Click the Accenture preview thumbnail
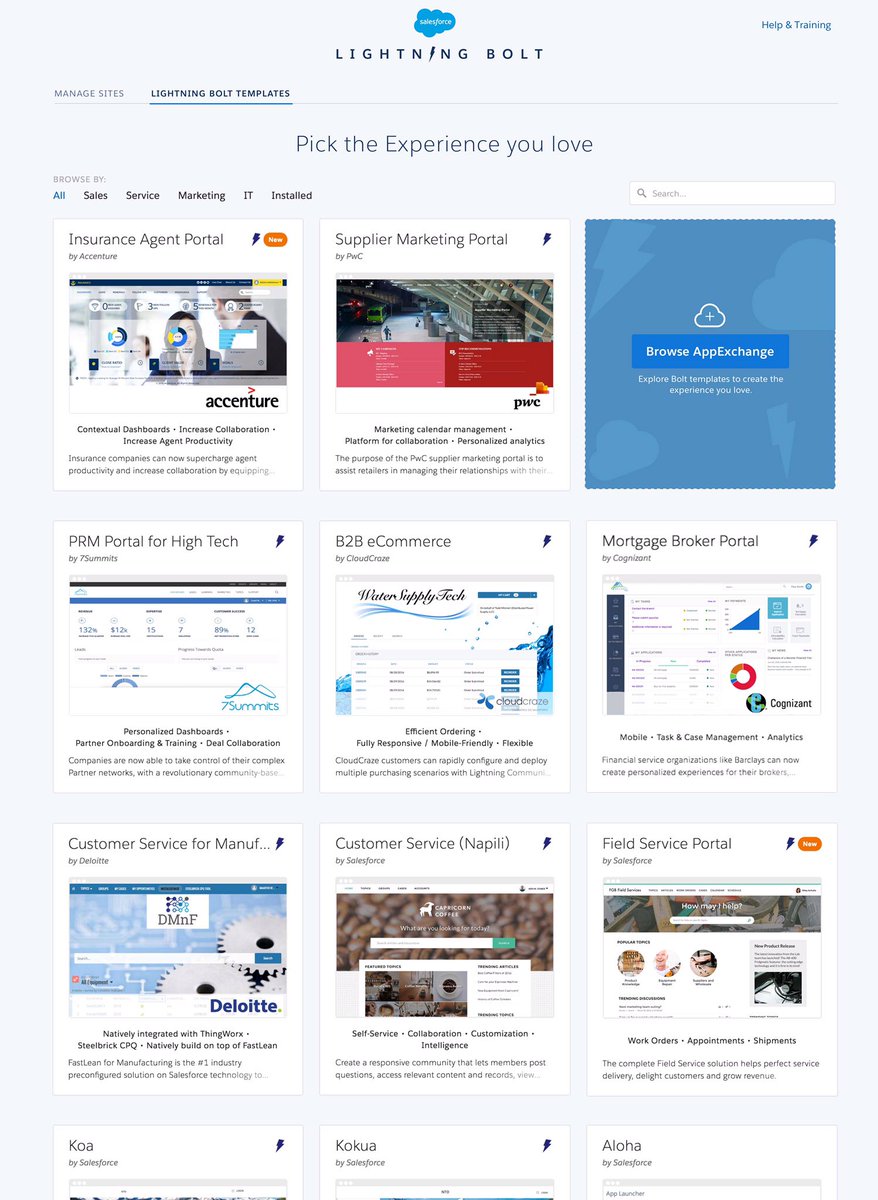Viewport: 878px width, 1200px height. point(178,343)
